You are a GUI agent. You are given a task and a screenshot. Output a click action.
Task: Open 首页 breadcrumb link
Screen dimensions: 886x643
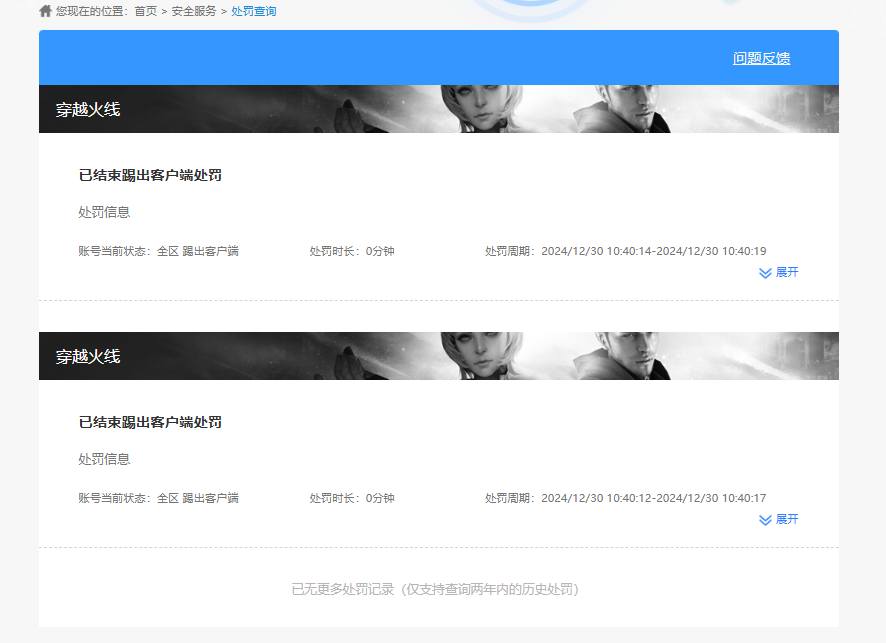click(x=146, y=11)
